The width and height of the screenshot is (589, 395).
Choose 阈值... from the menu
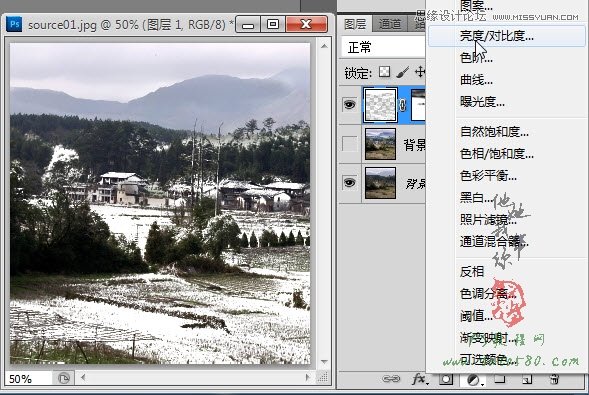pyautogui.click(x=476, y=315)
